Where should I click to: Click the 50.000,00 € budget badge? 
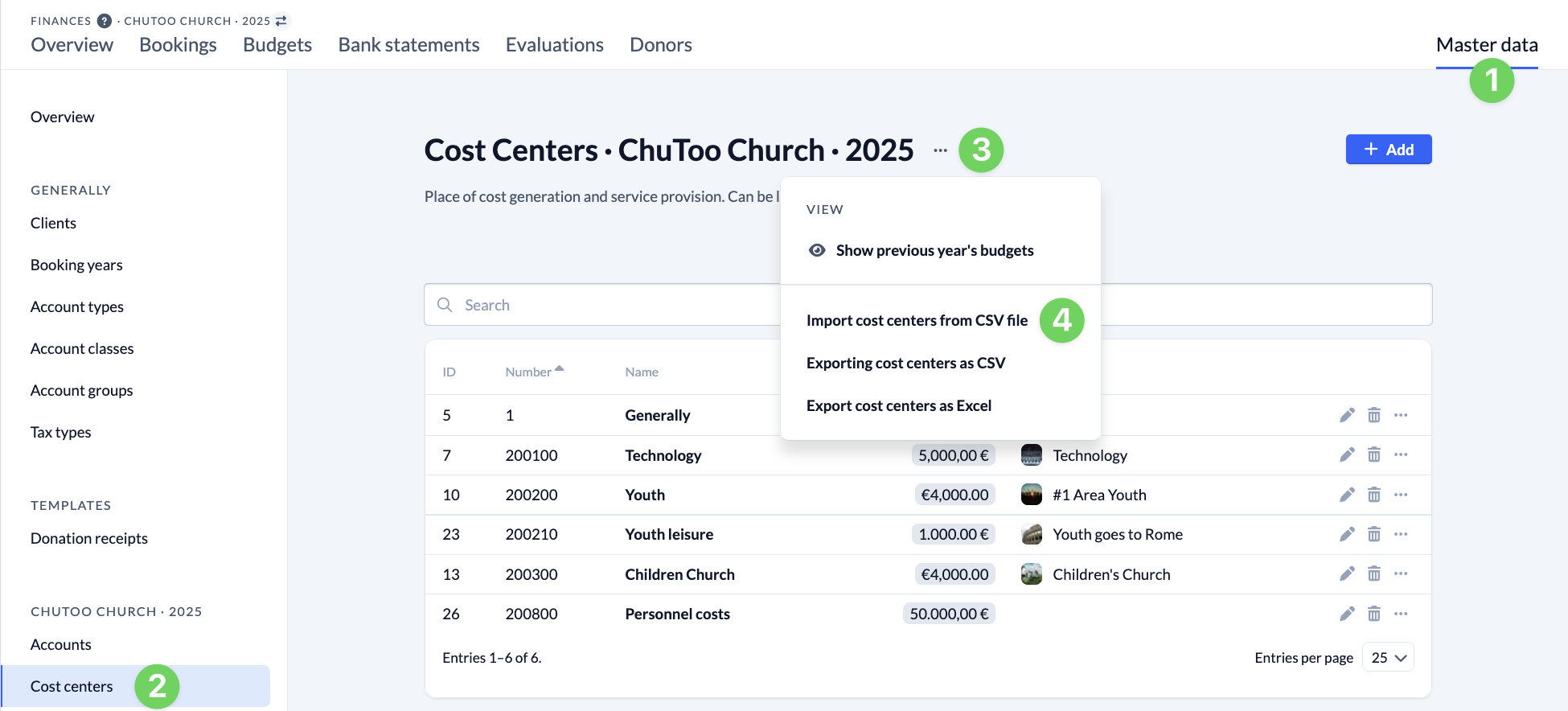pos(949,614)
